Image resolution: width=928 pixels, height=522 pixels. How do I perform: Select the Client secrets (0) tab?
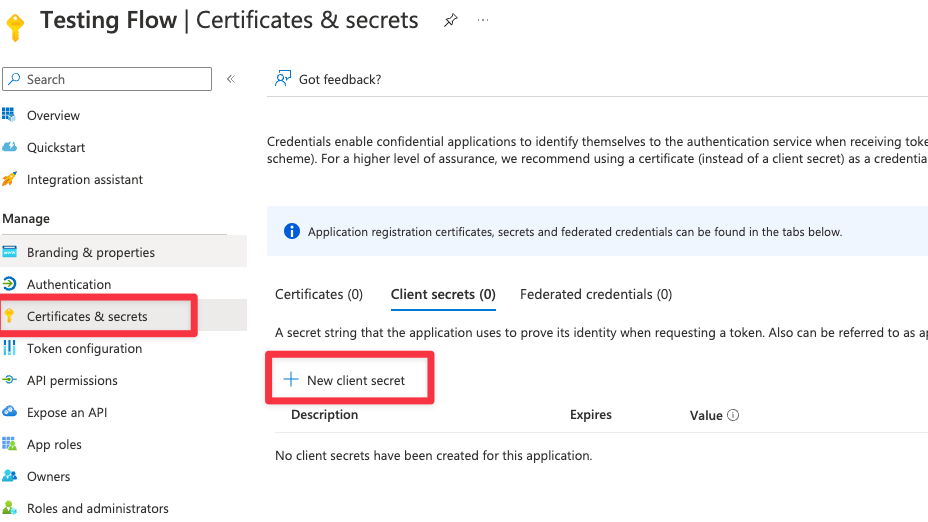point(443,294)
